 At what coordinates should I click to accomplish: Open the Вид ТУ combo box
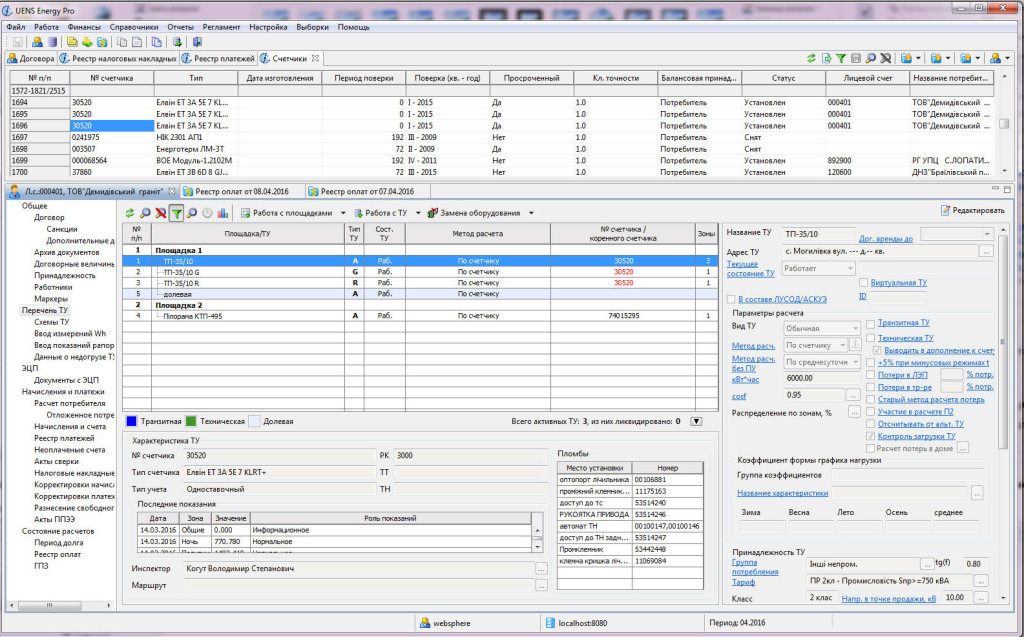click(x=821, y=328)
